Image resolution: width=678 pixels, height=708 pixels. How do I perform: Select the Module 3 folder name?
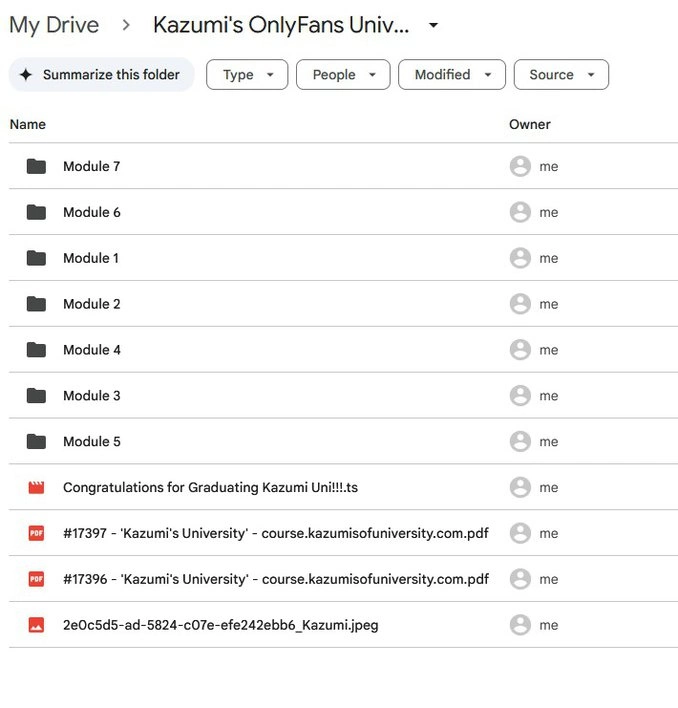(92, 396)
